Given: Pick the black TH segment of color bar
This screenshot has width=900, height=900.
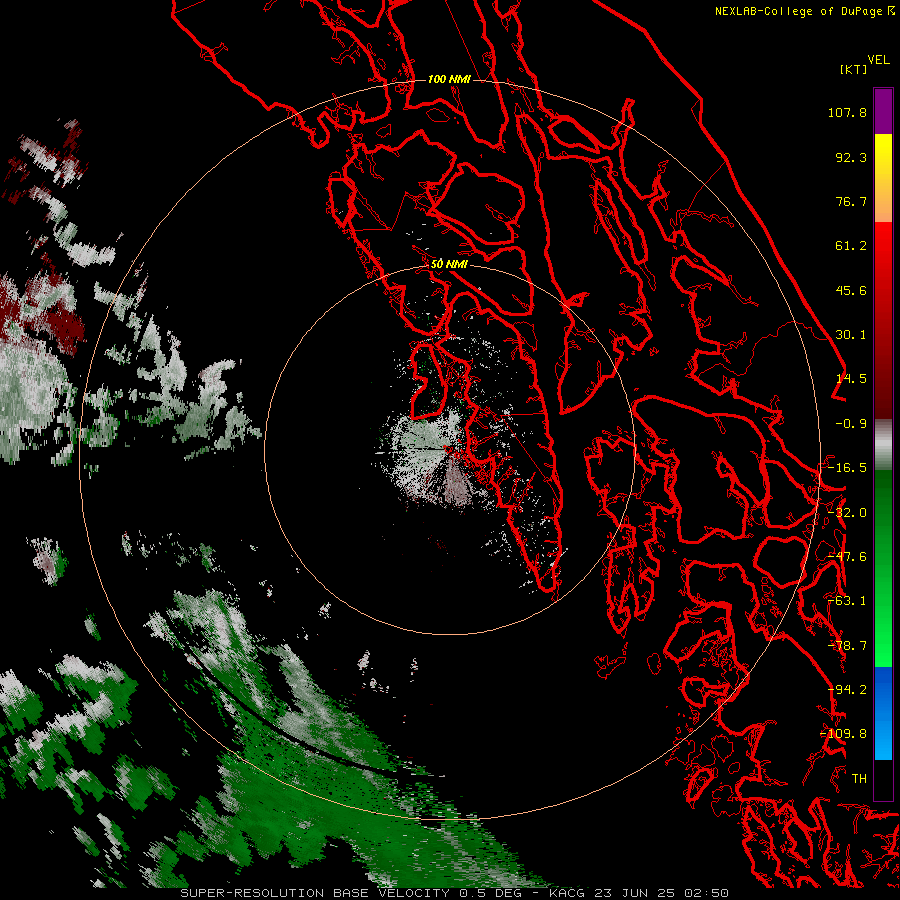Looking at the screenshot, I should click(x=883, y=780).
